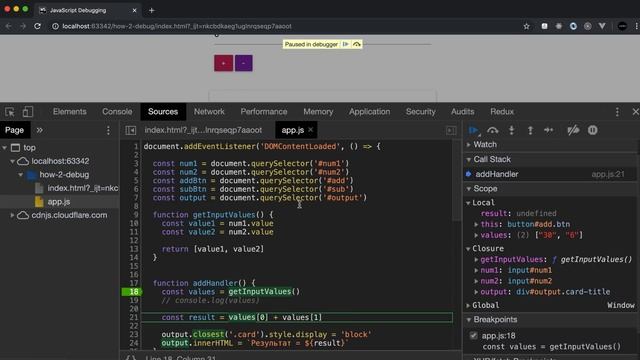Expand the Global scope group

click(x=468, y=305)
